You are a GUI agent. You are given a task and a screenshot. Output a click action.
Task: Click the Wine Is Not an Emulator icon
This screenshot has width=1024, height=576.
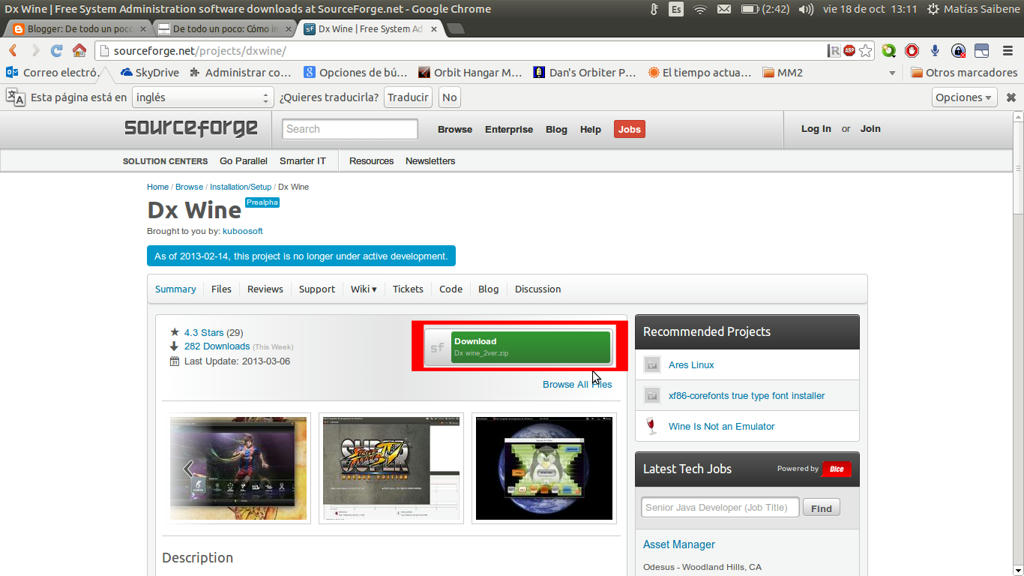(651, 426)
